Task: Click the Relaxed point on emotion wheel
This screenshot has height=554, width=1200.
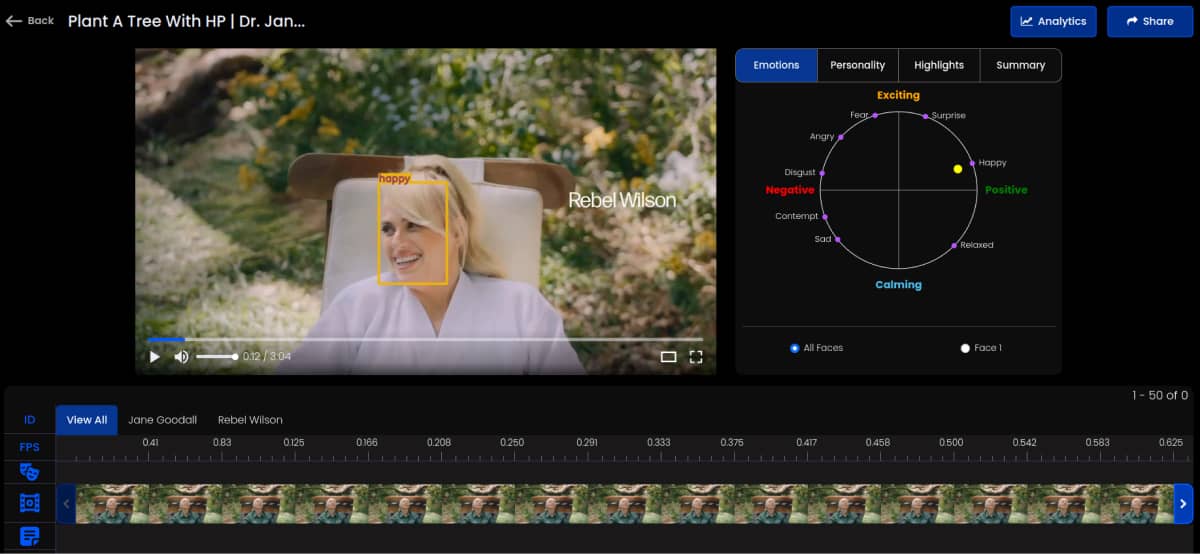Action: point(954,245)
